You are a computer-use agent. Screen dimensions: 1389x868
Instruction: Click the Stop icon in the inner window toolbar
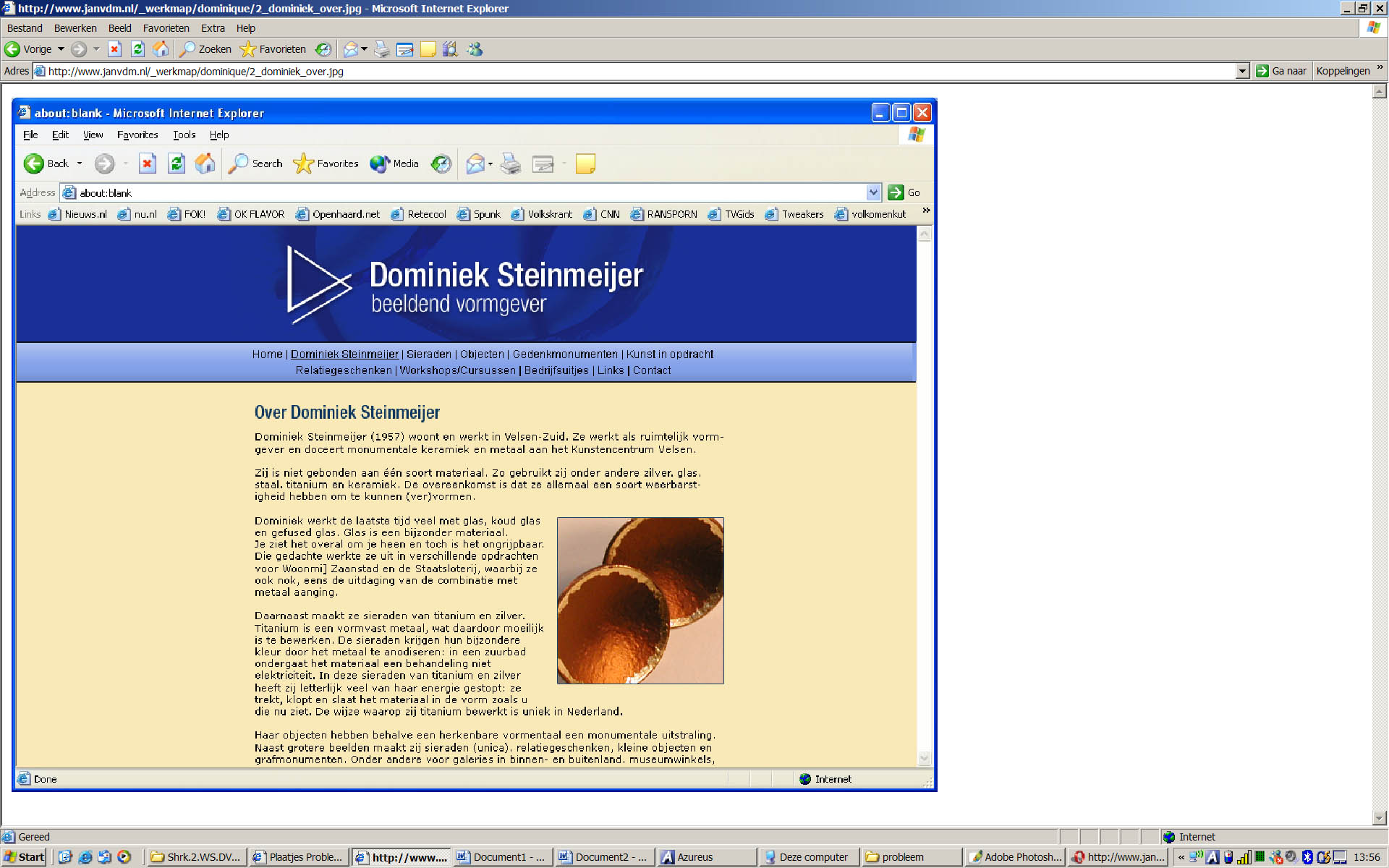click(x=148, y=163)
